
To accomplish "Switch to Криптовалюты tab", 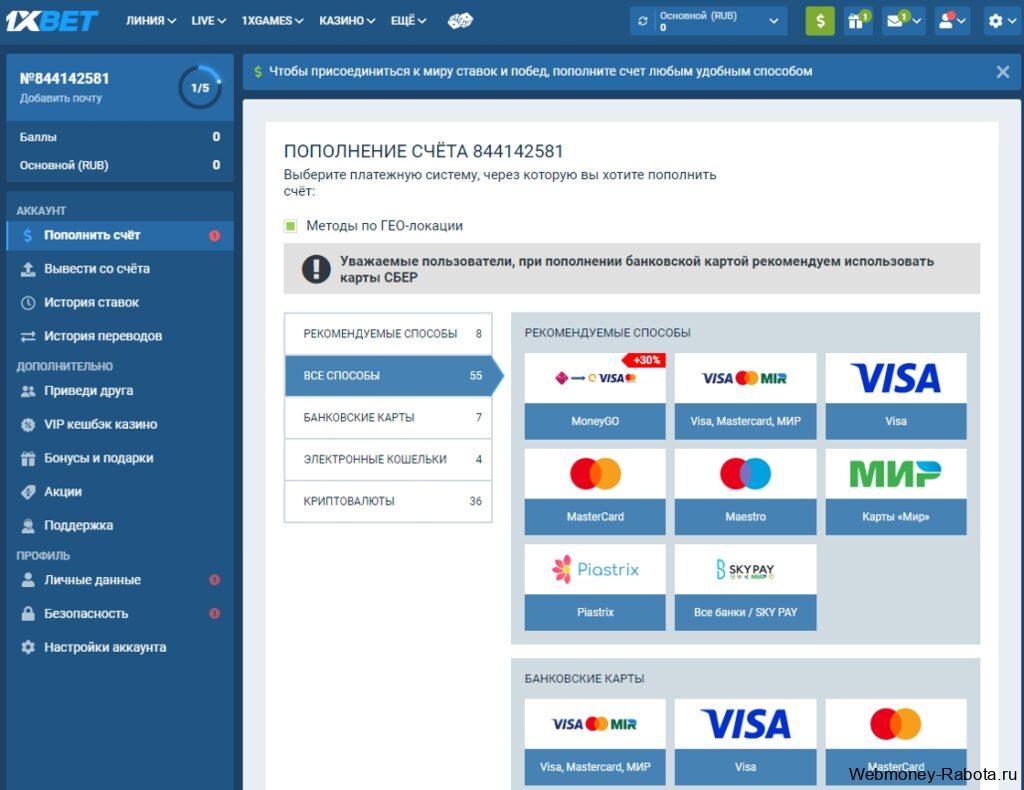I will pyautogui.click(x=388, y=501).
